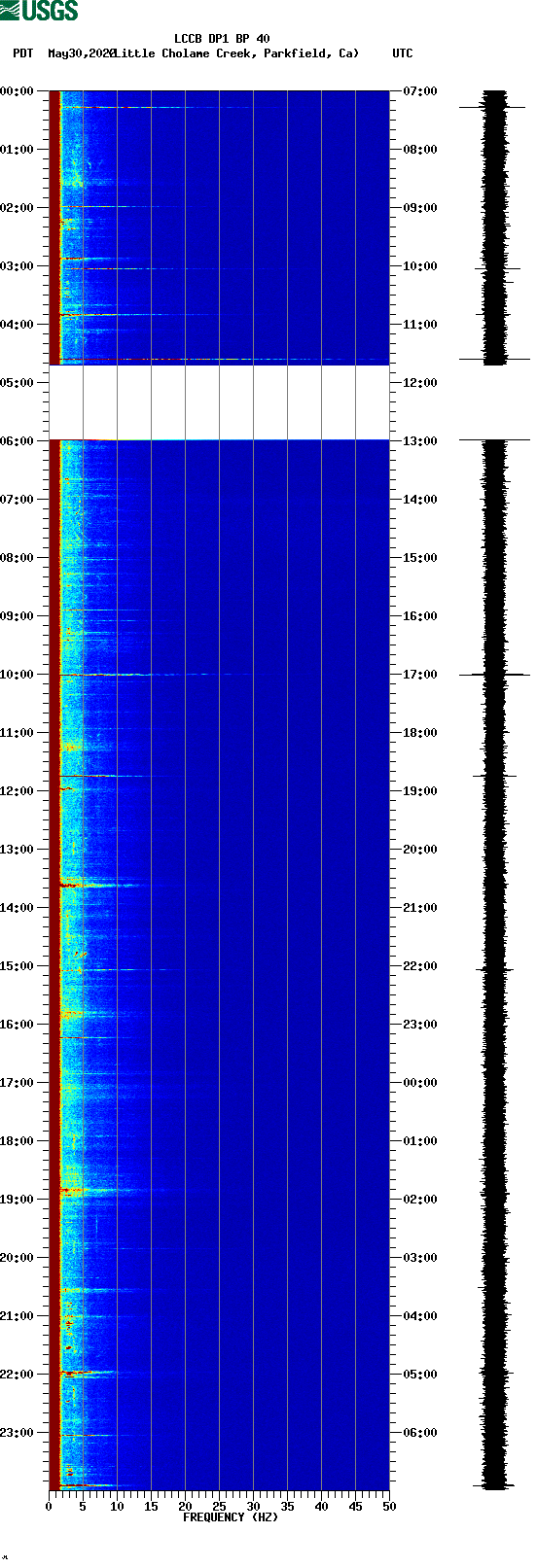Click the large waveform spike at 17:00 UTC
This screenshot has height=1568, width=537.
[x=495, y=674]
